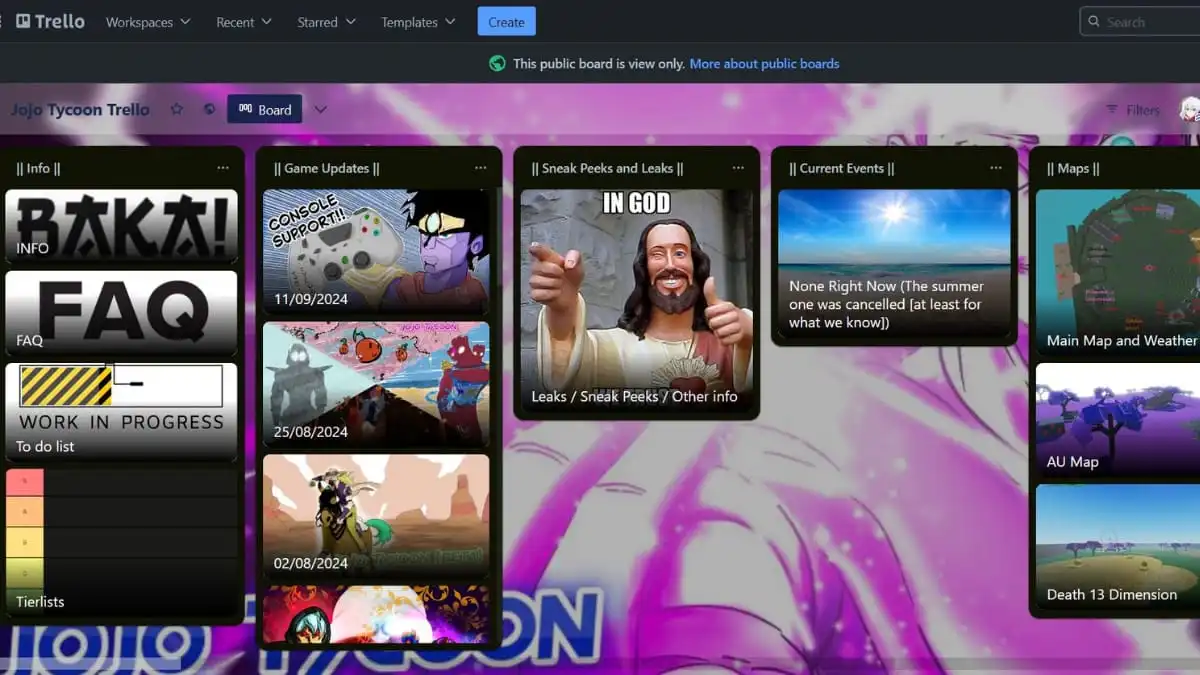The height and width of the screenshot is (675, 1200).
Task: Click the Trello logo icon
Action: 22,20
